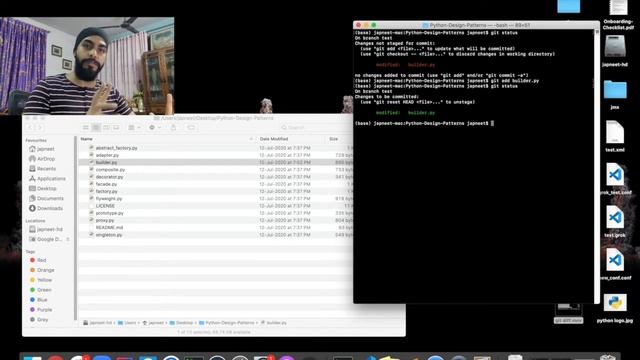Switch Finder to column view
Screen dimensions: 640x360
[106, 128]
